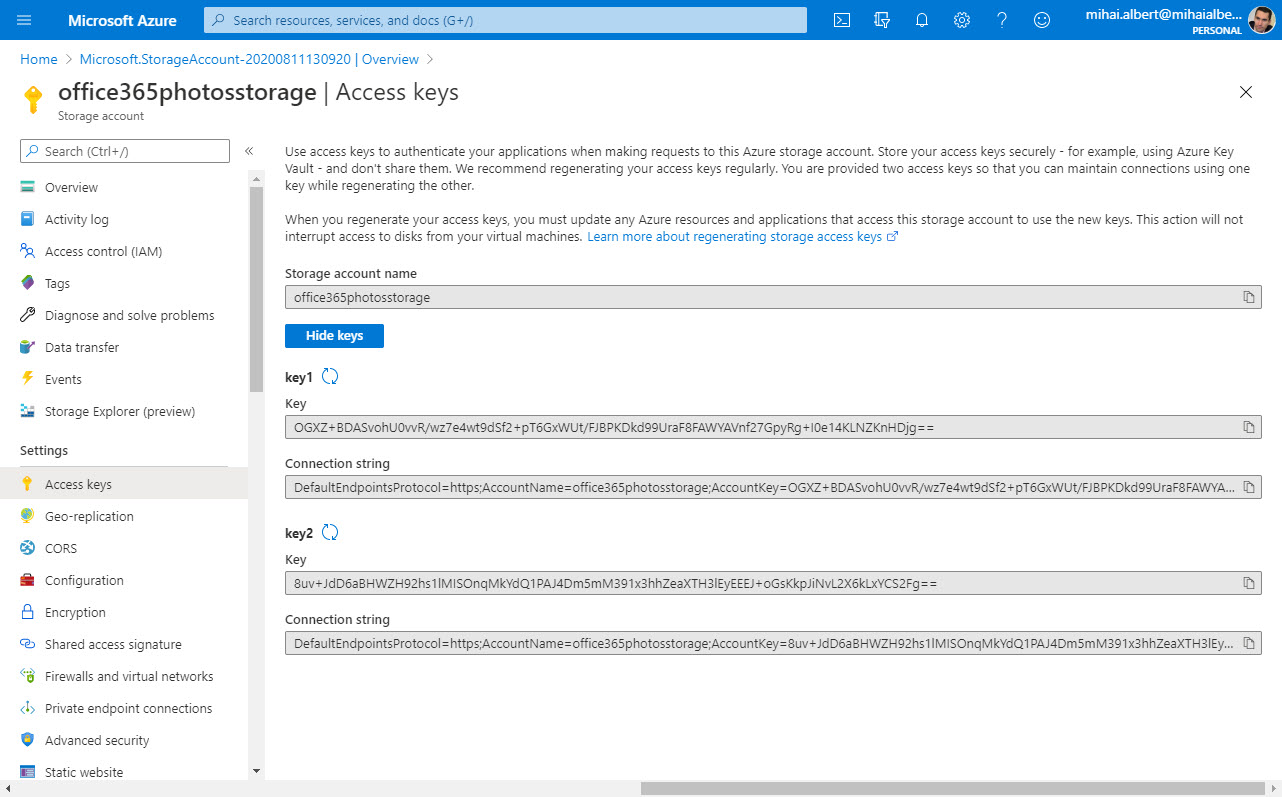
Task: Open portal settings gear
Action: click(x=962, y=20)
